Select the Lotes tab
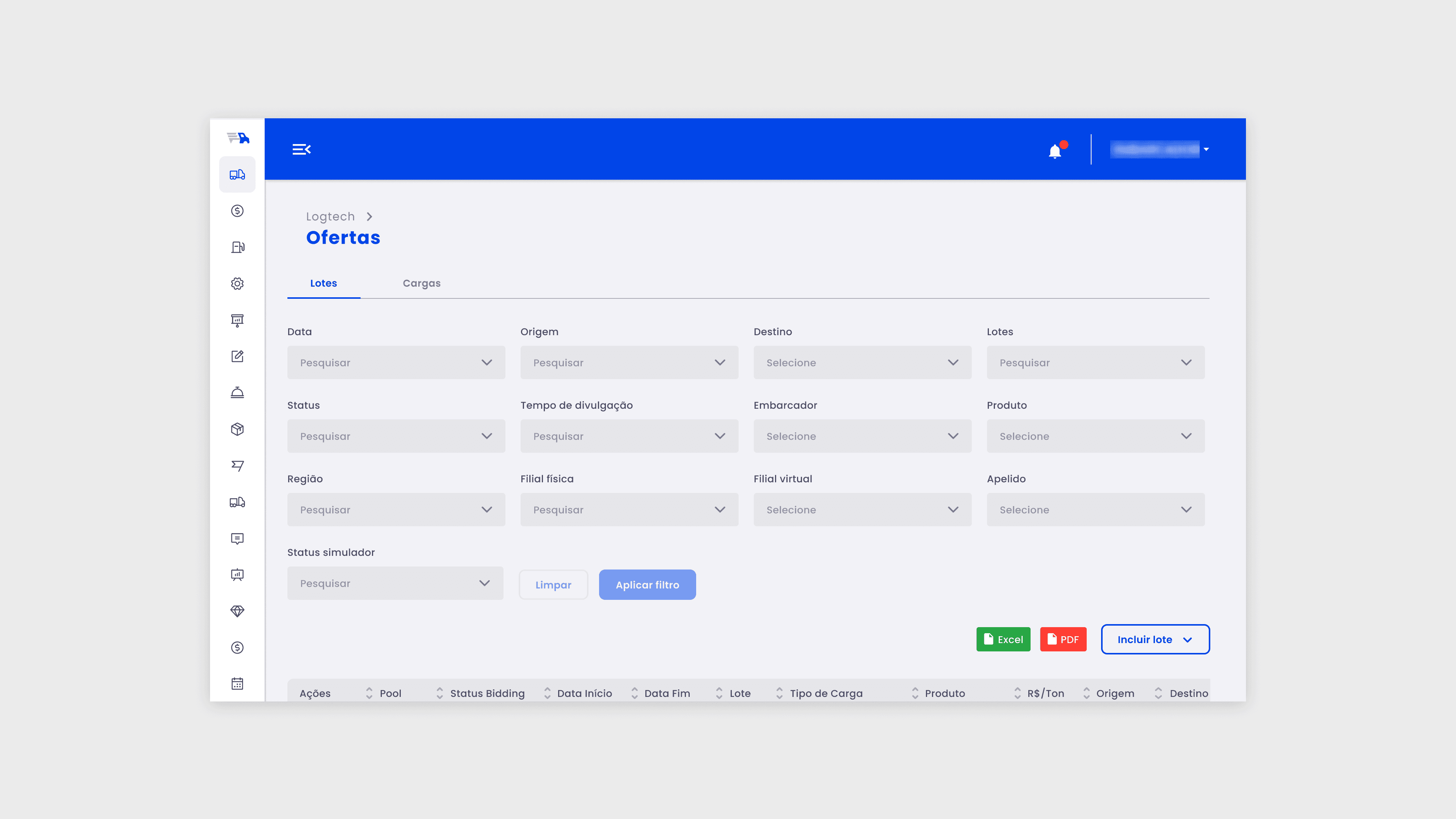 (x=323, y=283)
